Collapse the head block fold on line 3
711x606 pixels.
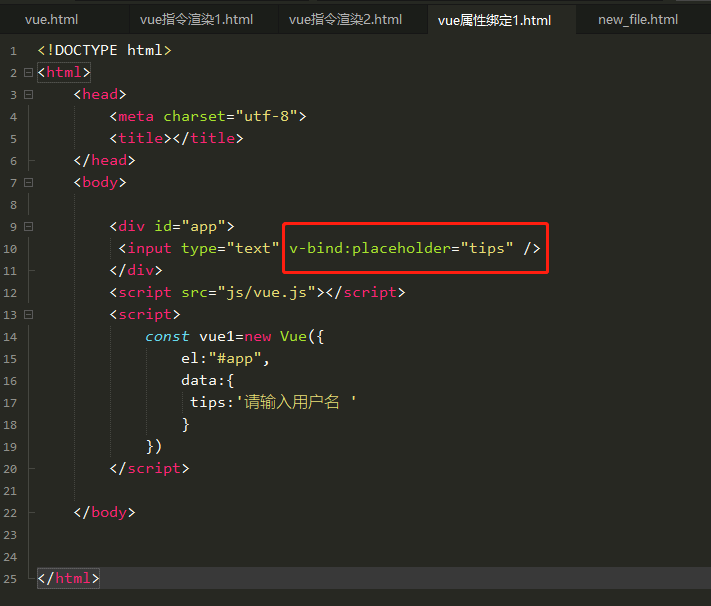[28, 94]
